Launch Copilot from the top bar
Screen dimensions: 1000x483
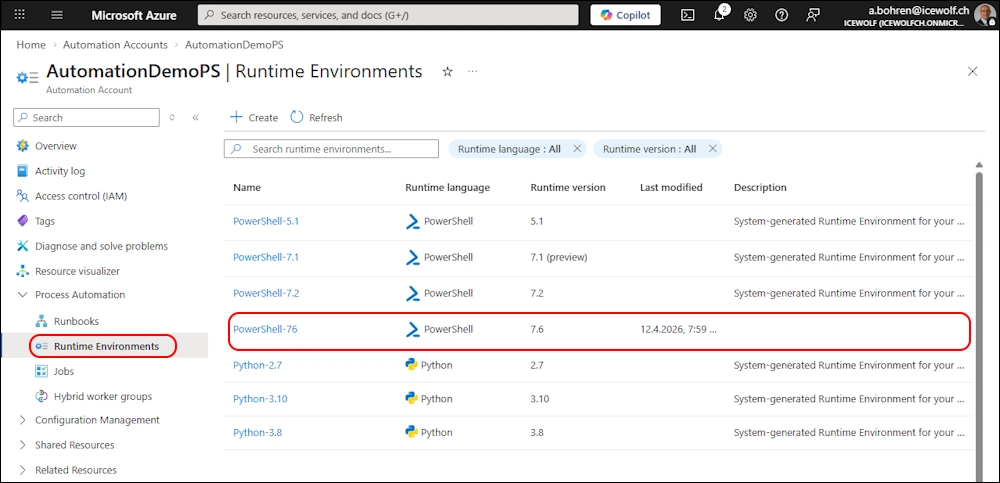(625, 15)
